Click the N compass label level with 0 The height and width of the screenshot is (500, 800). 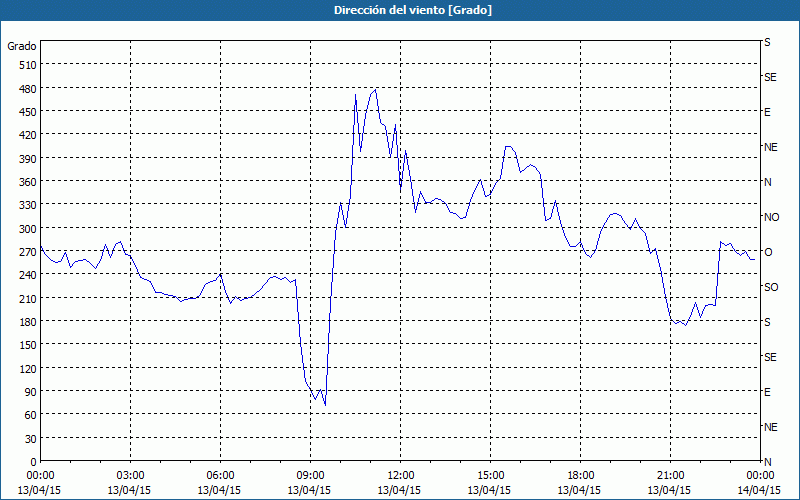click(x=767, y=462)
